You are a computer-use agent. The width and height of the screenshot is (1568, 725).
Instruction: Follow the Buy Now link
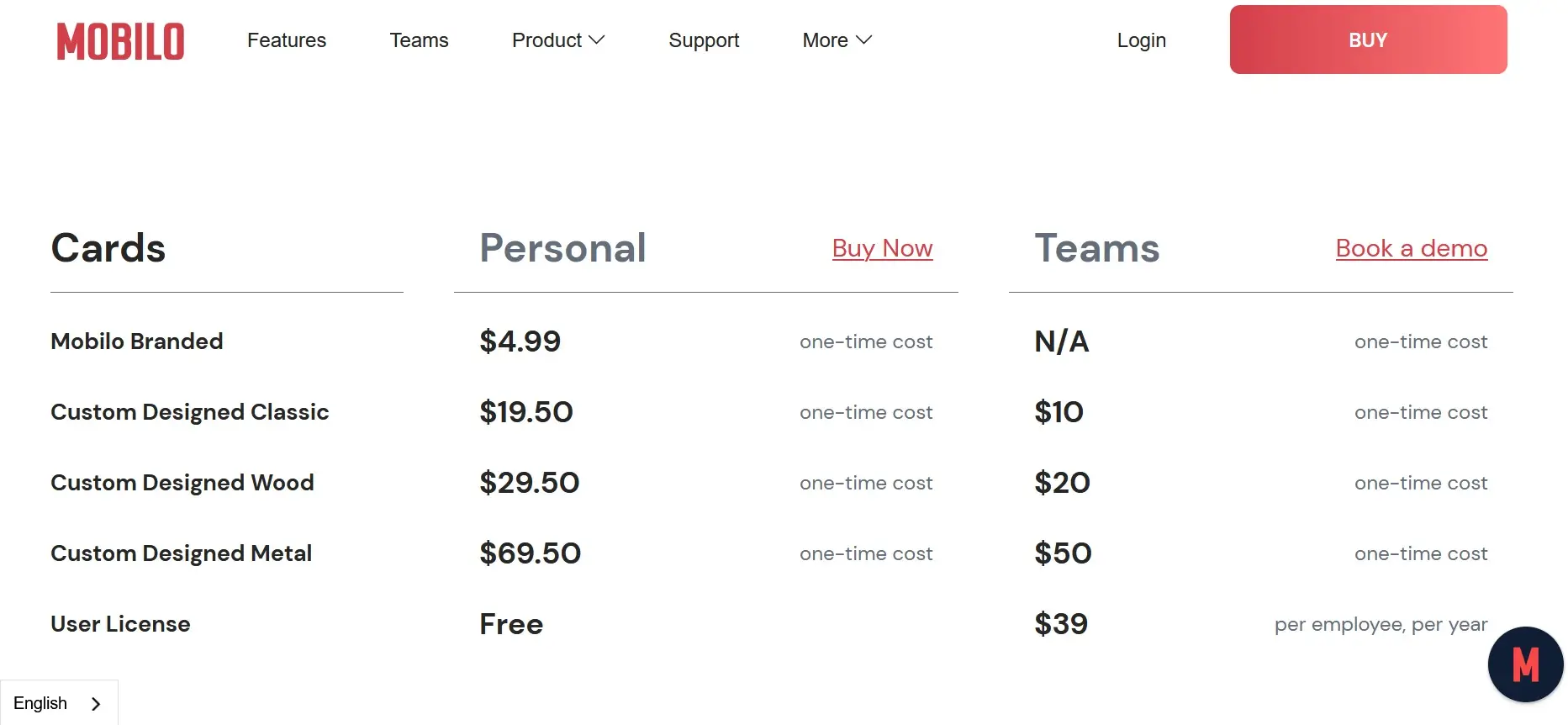(882, 248)
